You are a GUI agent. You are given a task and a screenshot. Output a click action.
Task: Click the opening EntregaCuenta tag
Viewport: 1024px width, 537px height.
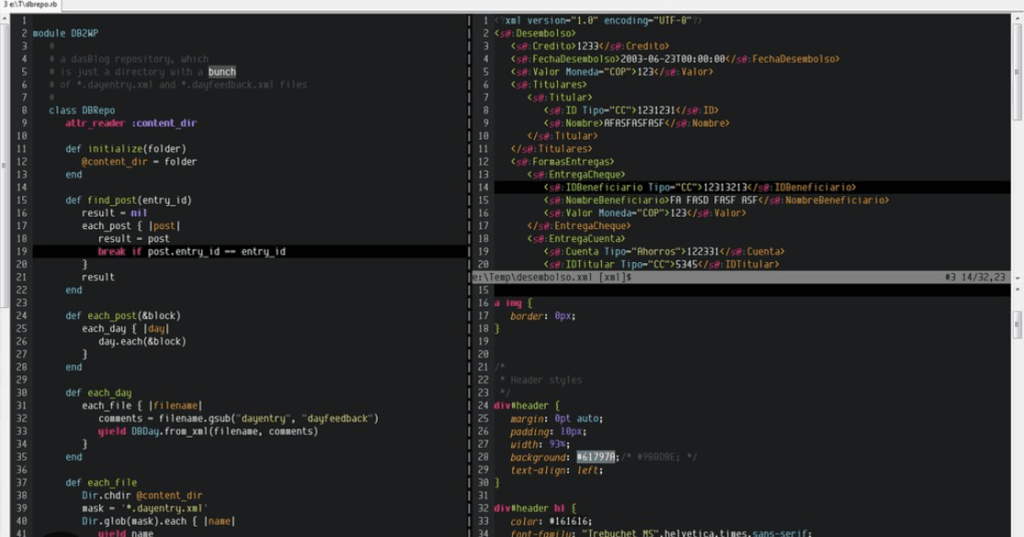[576, 238]
